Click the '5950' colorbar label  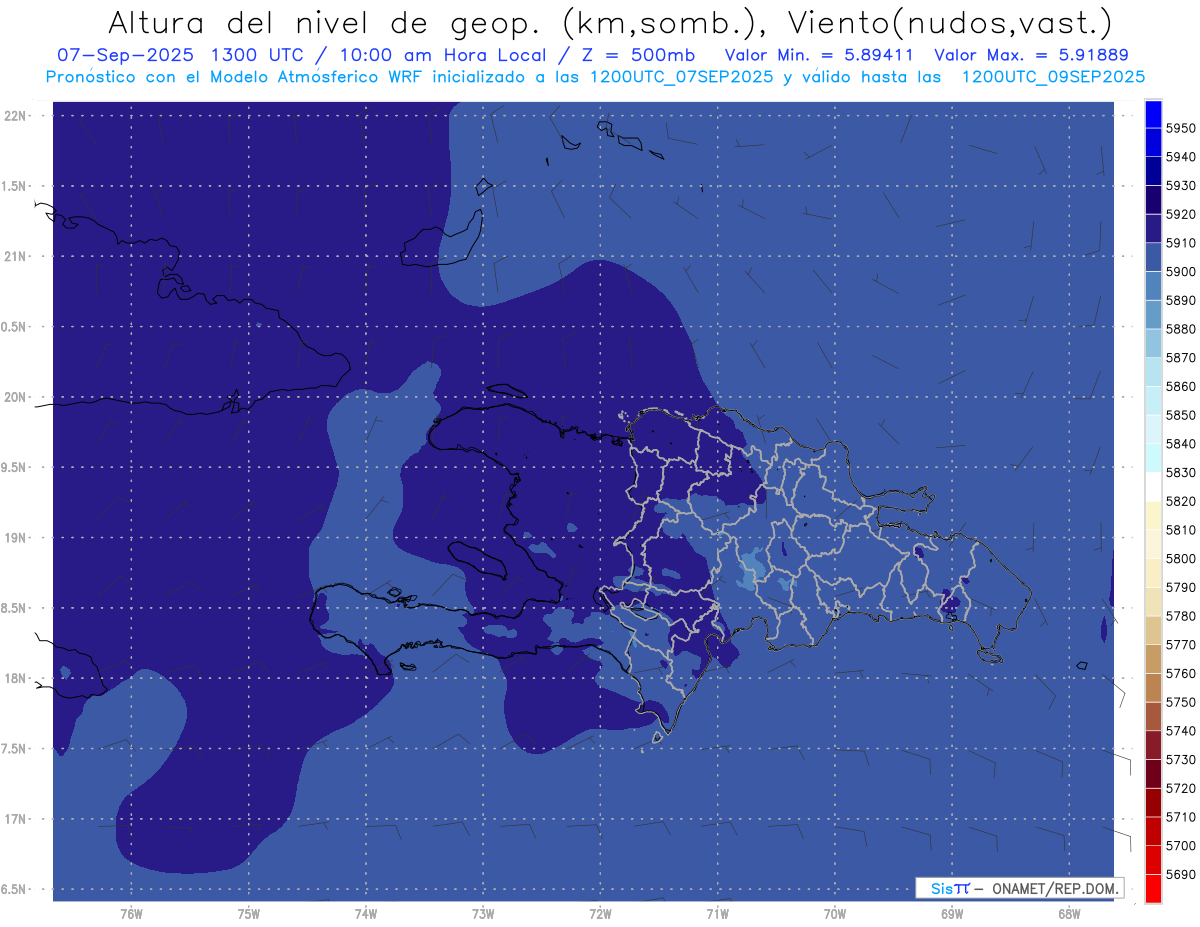[x=1180, y=128]
